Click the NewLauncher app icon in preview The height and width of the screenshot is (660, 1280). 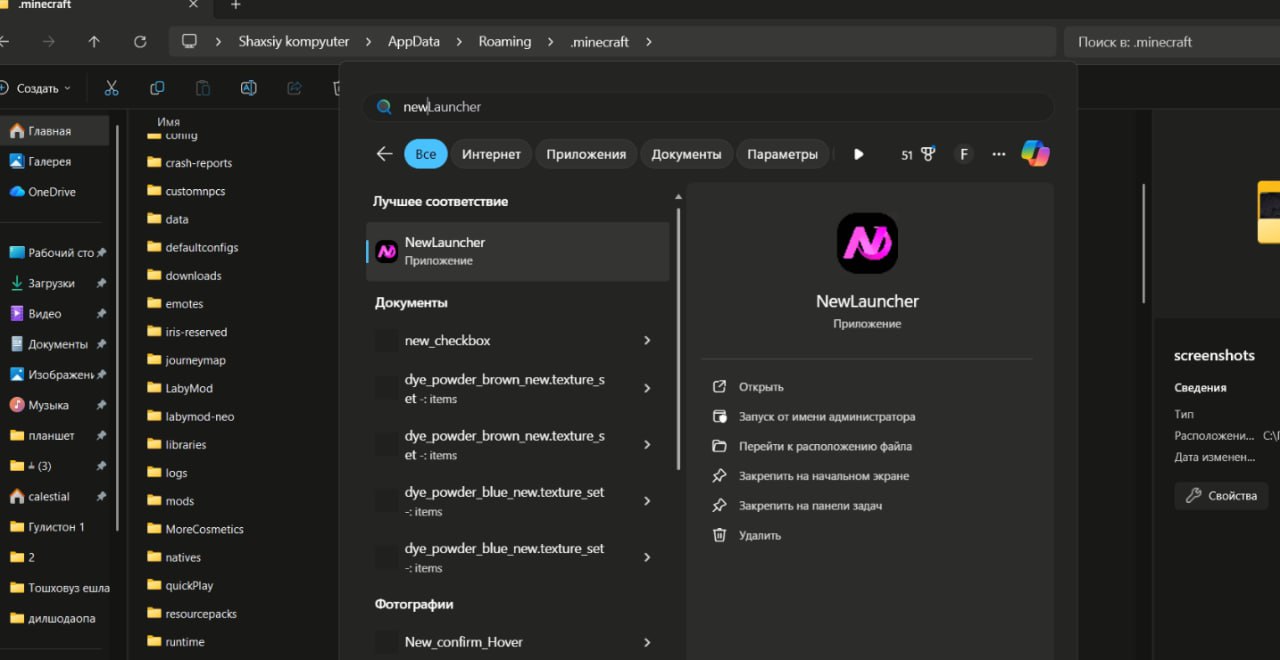pyautogui.click(x=867, y=243)
